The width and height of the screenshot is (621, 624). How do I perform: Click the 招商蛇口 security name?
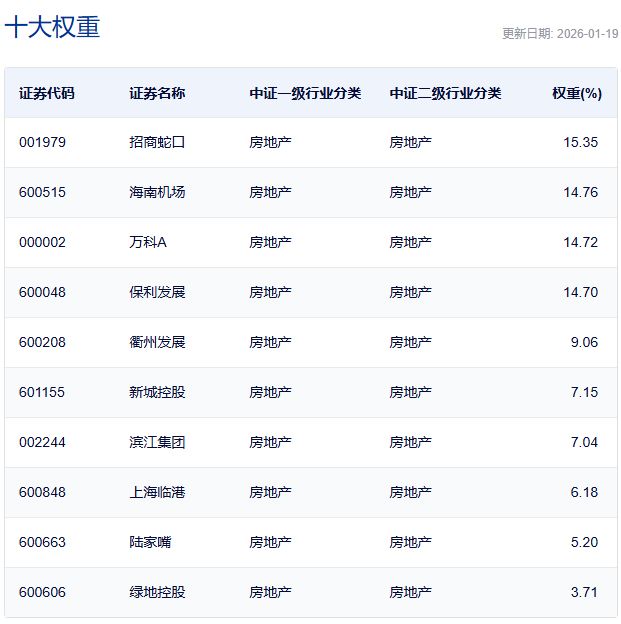tap(157, 142)
